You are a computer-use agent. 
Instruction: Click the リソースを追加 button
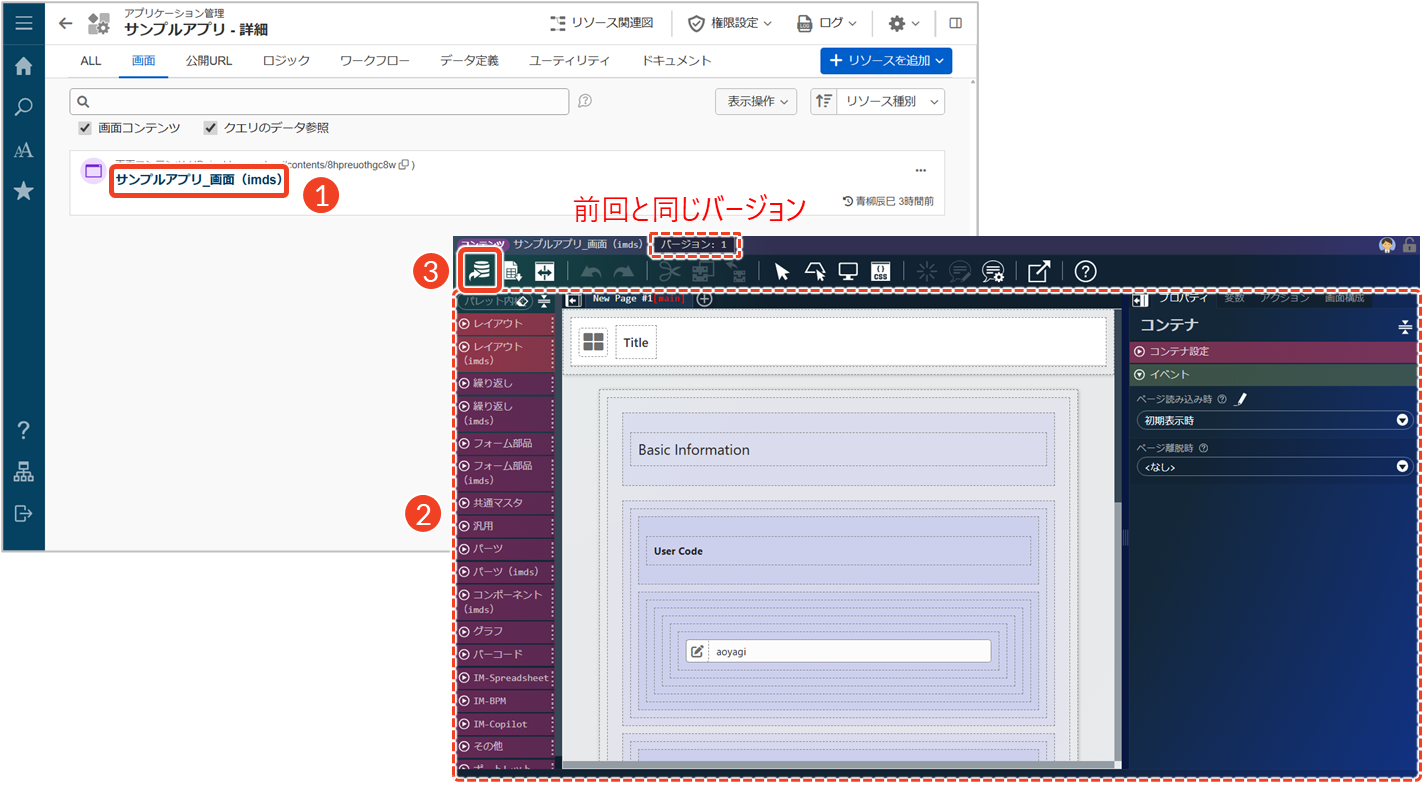tap(885, 61)
